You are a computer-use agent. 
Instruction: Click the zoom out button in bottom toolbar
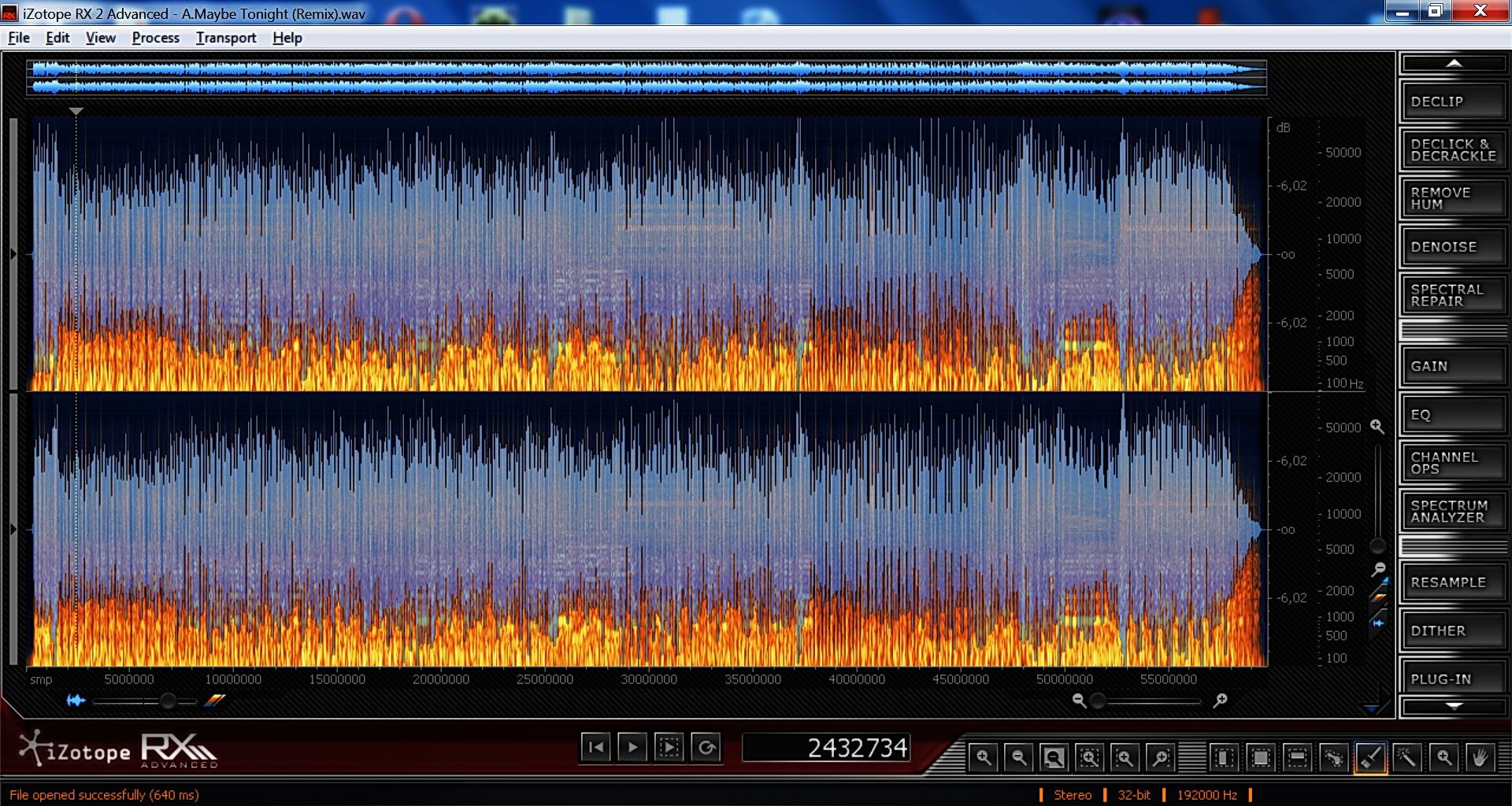[x=1018, y=758]
